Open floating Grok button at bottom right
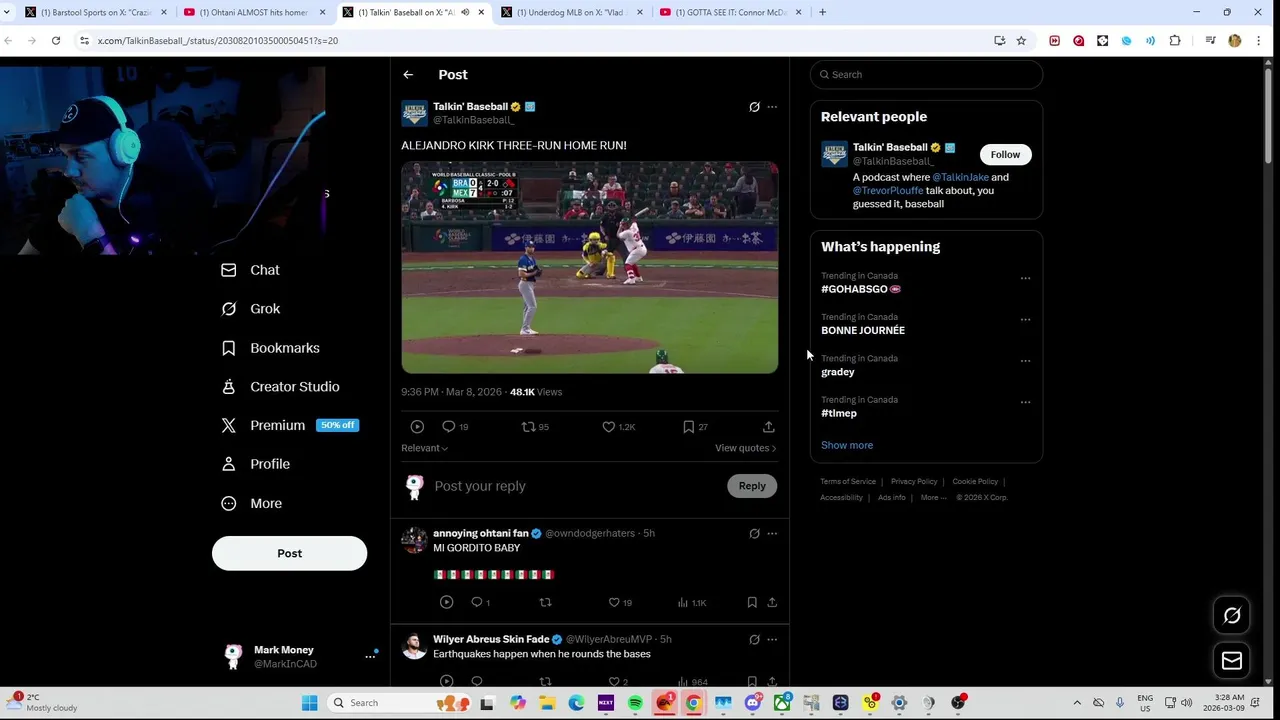 [x=1232, y=616]
